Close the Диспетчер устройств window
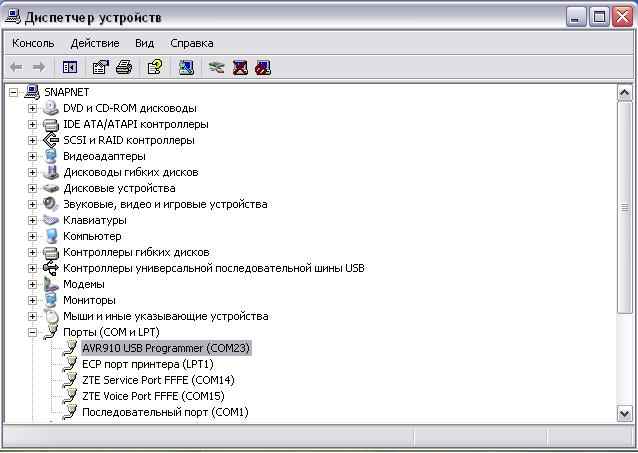The image size is (638, 453). [623, 18]
